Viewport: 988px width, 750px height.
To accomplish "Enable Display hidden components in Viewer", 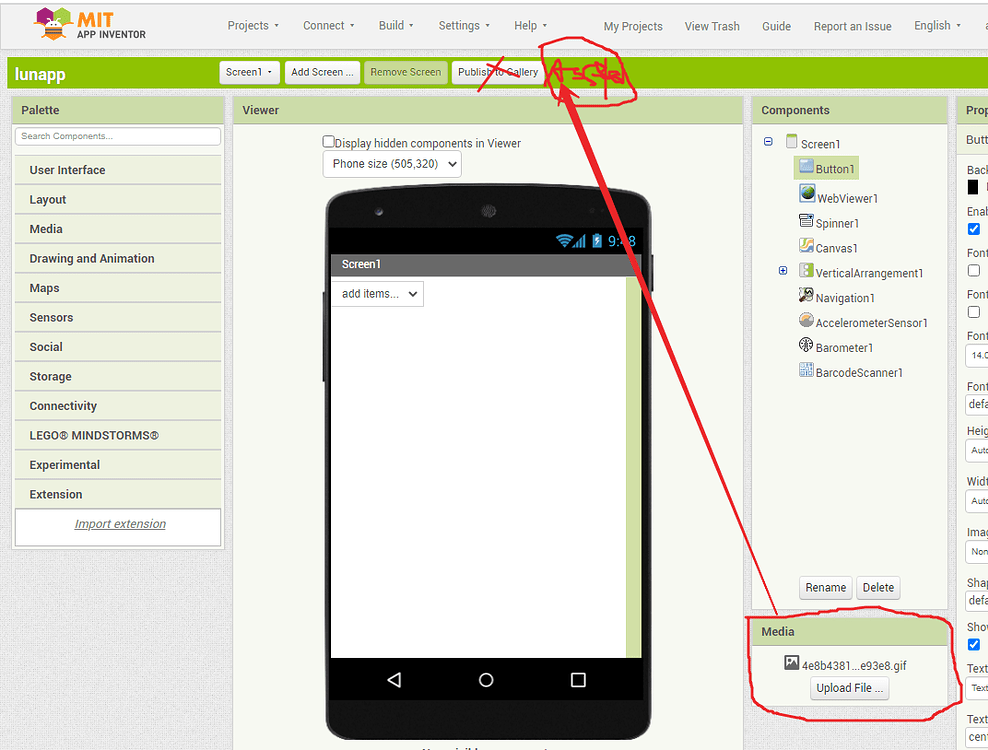I will [328, 142].
